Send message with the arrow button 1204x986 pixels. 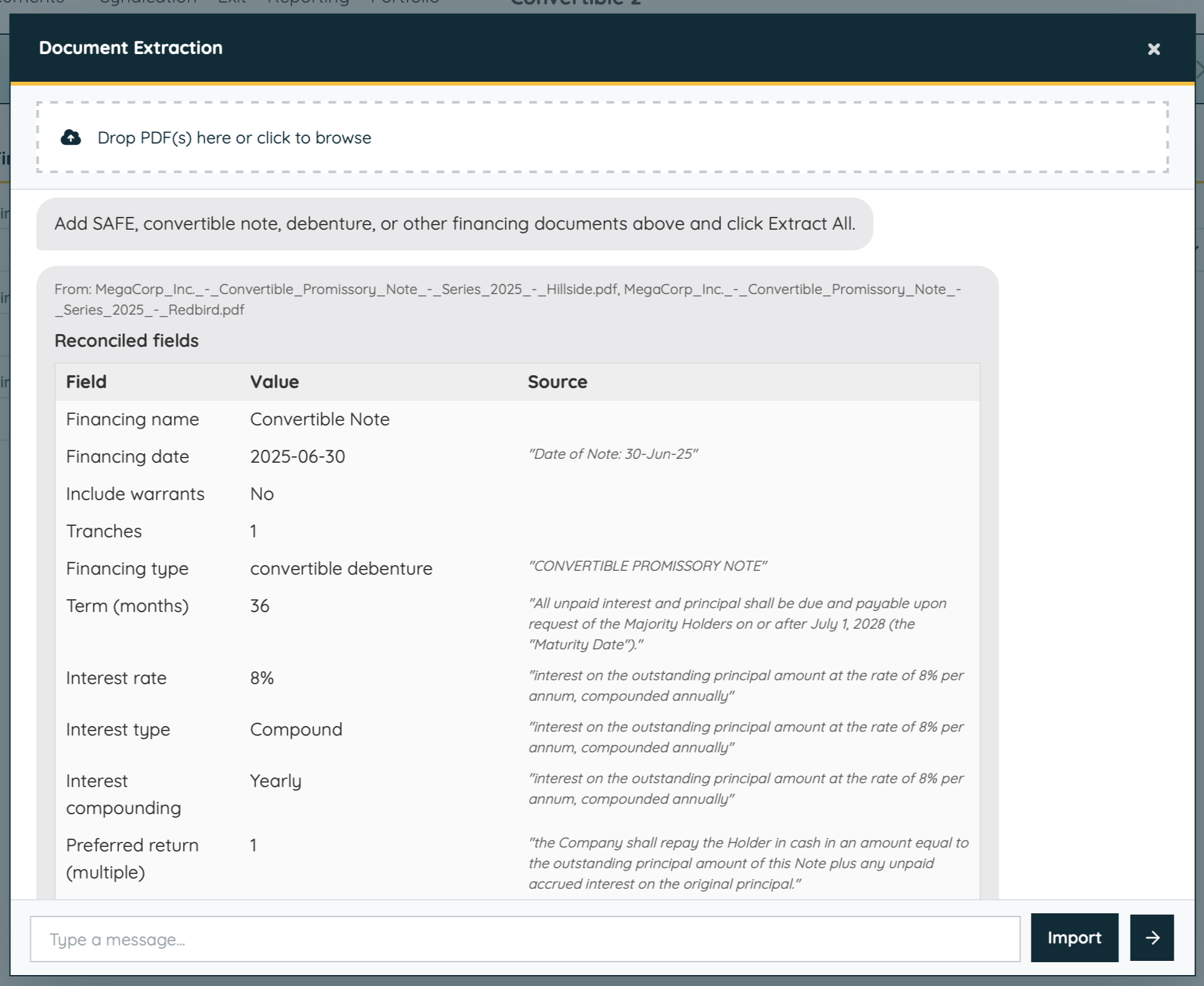1152,938
